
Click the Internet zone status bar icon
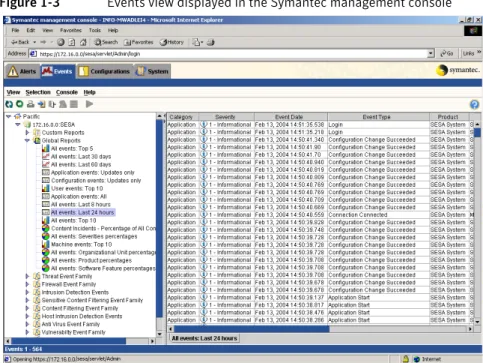417,359
